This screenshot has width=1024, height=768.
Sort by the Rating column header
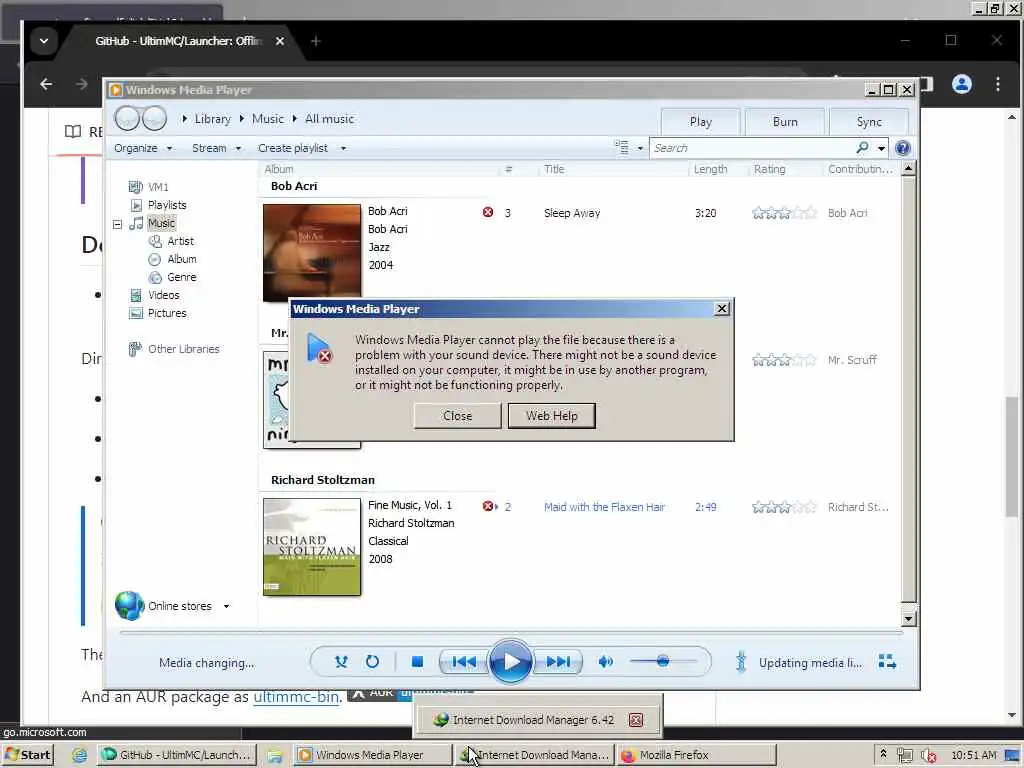click(769, 169)
